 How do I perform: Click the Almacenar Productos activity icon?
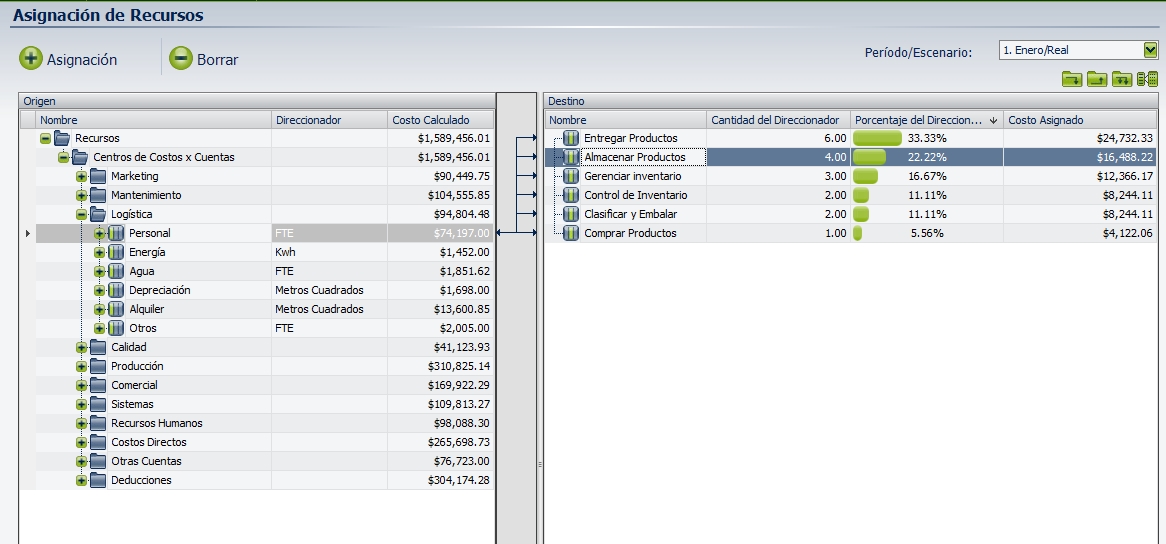click(x=571, y=158)
